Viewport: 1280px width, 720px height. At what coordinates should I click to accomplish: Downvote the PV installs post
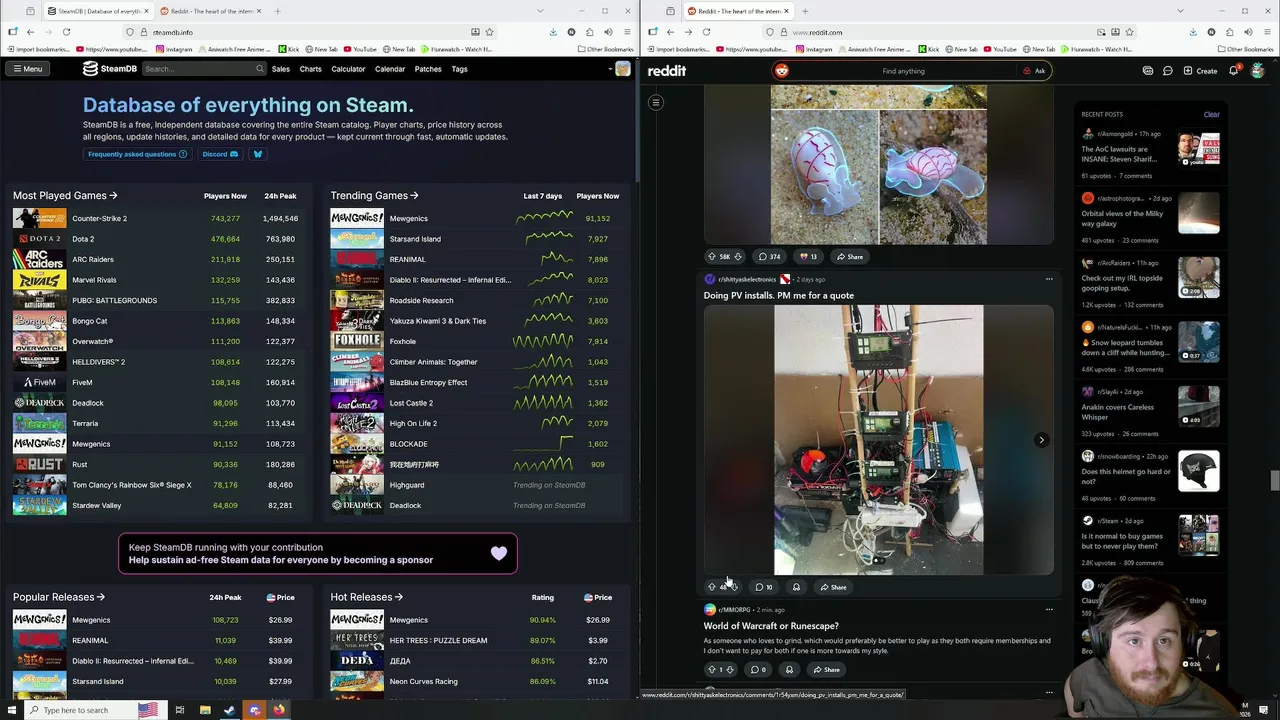click(x=734, y=587)
